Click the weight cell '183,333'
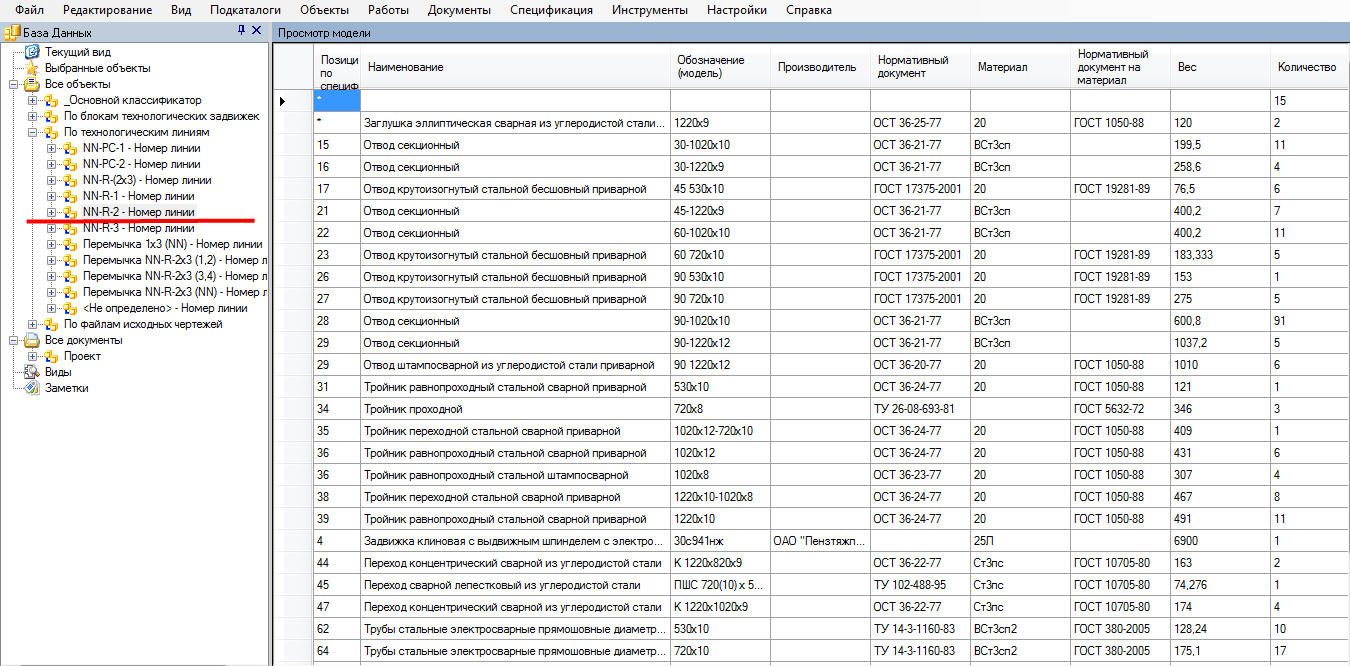The image size is (1350, 666). 1220,255
